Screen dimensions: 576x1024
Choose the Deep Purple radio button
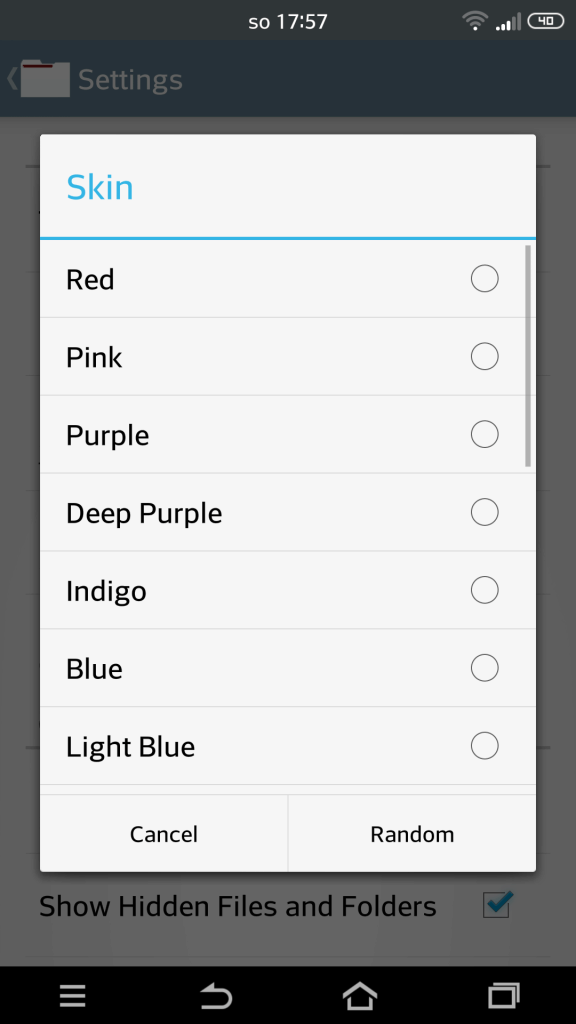click(485, 512)
